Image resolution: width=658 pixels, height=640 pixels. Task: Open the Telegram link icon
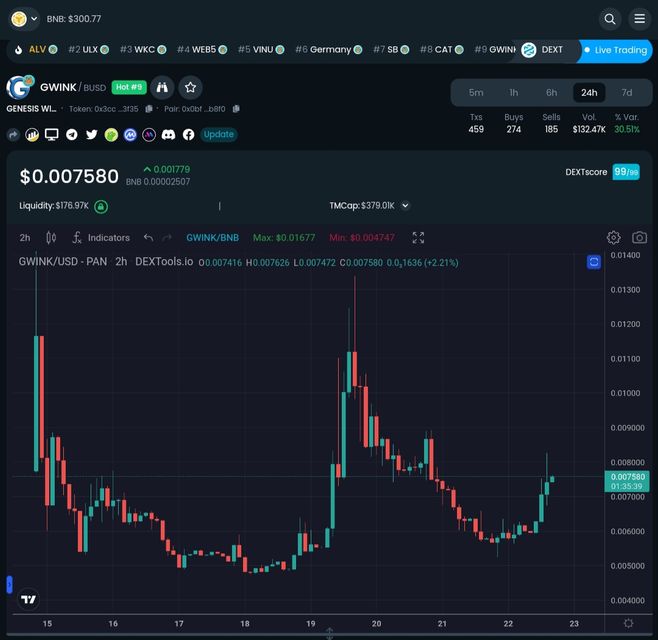[x=72, y=135]
